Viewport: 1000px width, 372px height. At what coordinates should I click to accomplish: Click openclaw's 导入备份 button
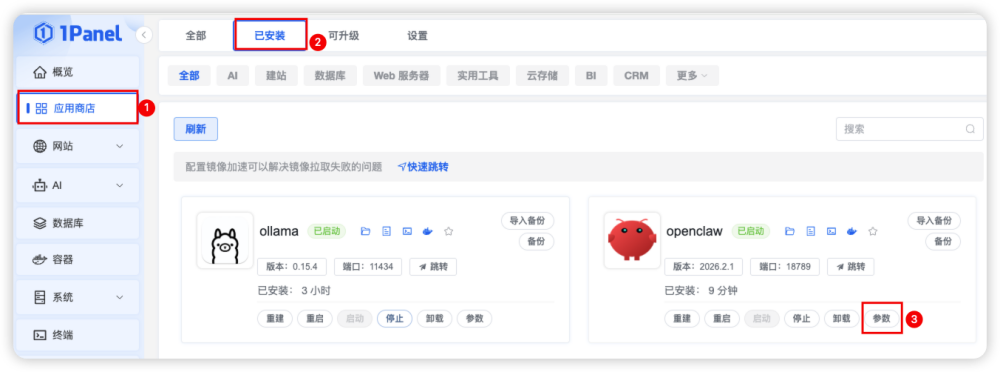934,221
